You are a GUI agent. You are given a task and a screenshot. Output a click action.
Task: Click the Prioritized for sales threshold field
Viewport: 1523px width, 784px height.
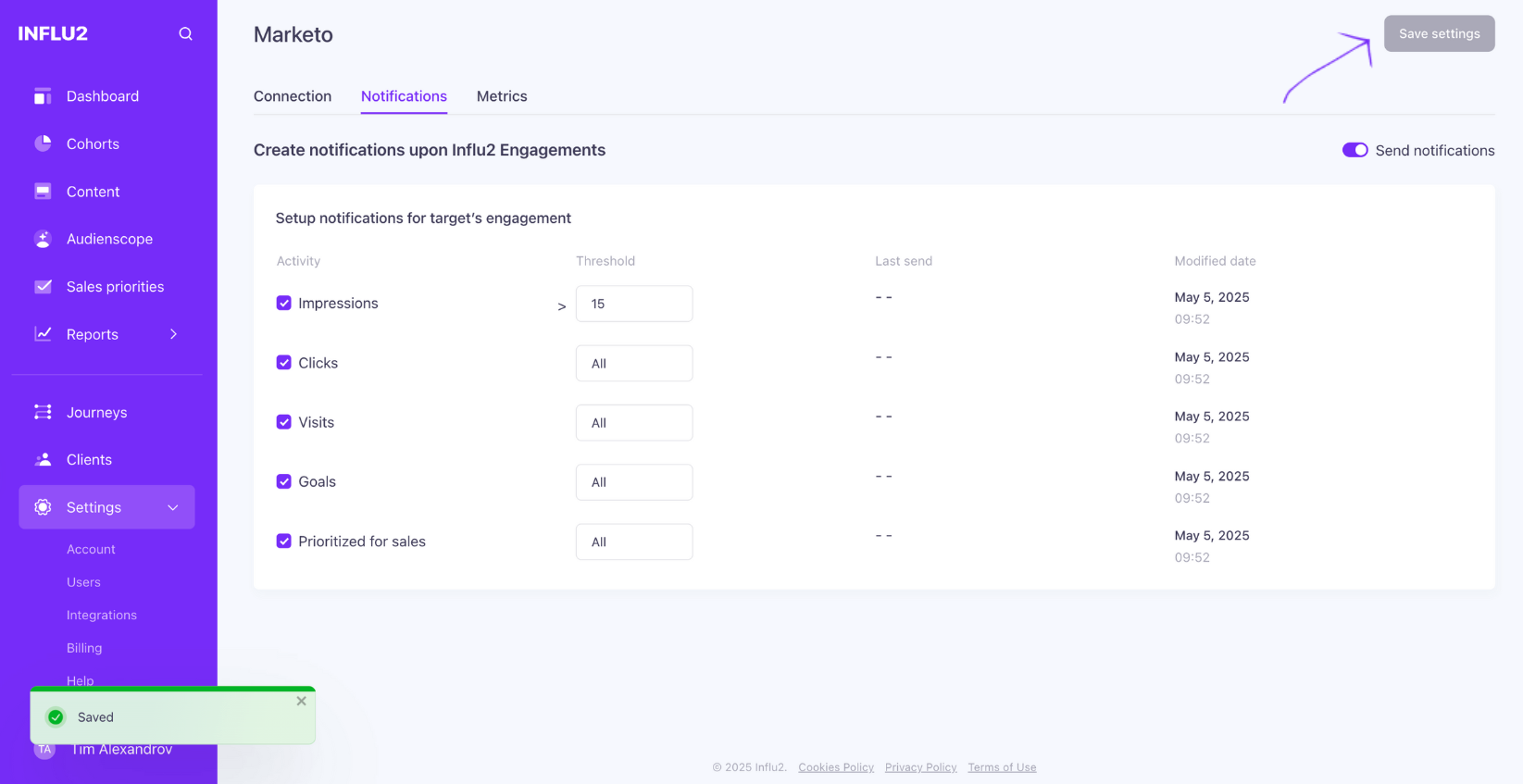tap(634, 541)
